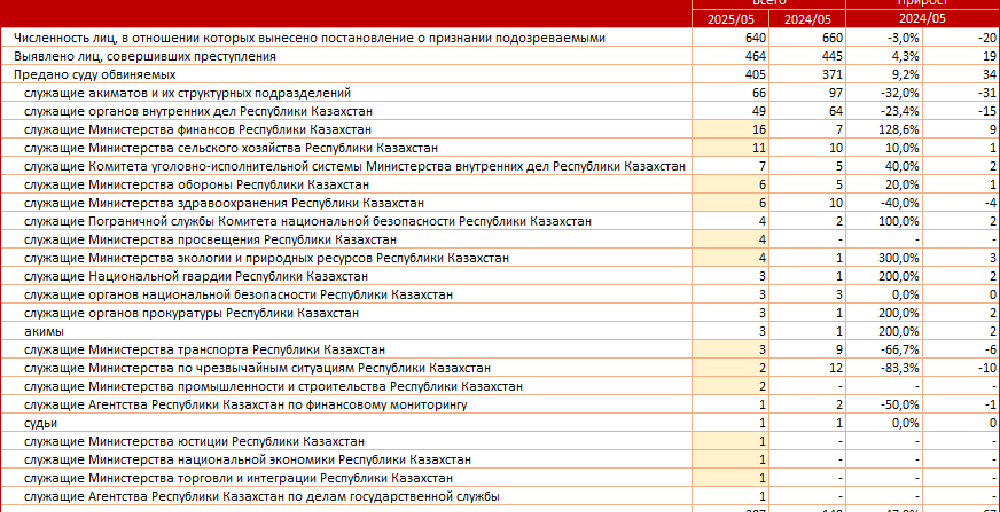The image size is (1000, 512).
Task: Select the value 64 for internal affairs employees
Action: [x=836, y=112]
